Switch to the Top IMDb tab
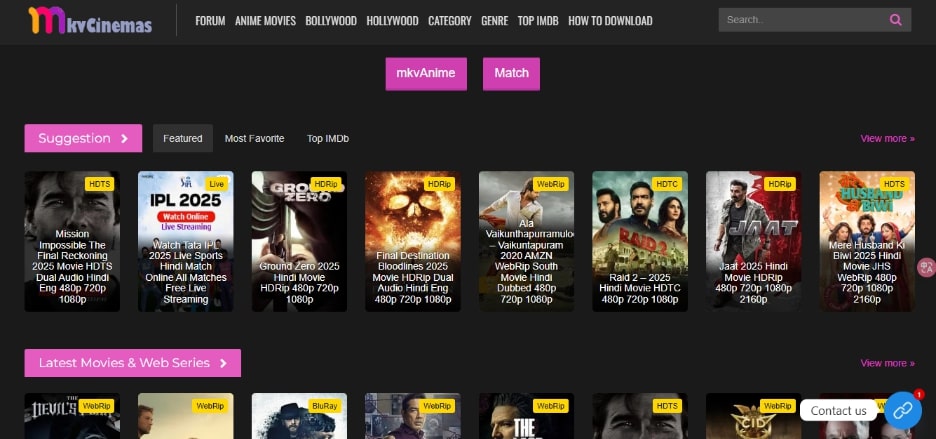 point(328,139)
